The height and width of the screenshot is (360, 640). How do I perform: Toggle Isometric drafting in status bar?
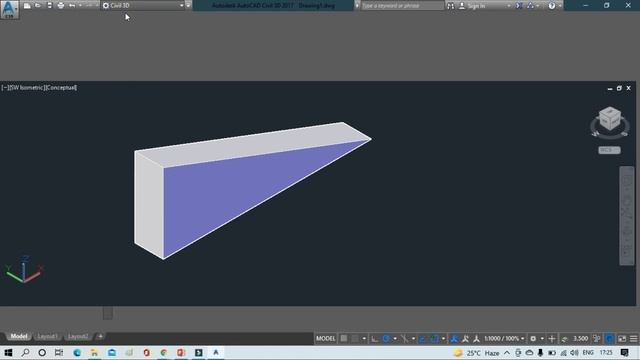coord(404,338)
